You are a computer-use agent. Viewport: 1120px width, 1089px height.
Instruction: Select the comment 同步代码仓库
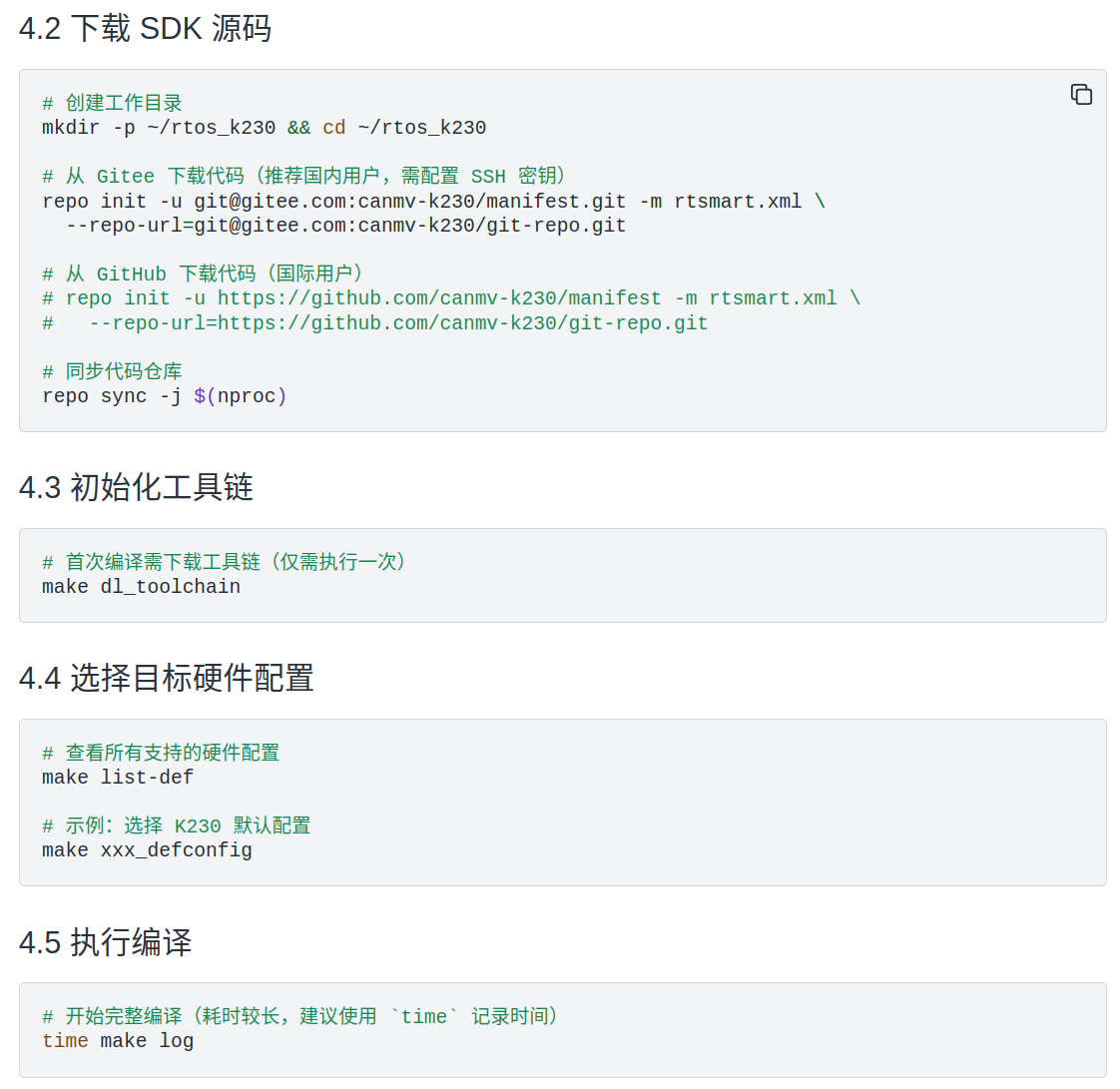(x=112, y=370)
